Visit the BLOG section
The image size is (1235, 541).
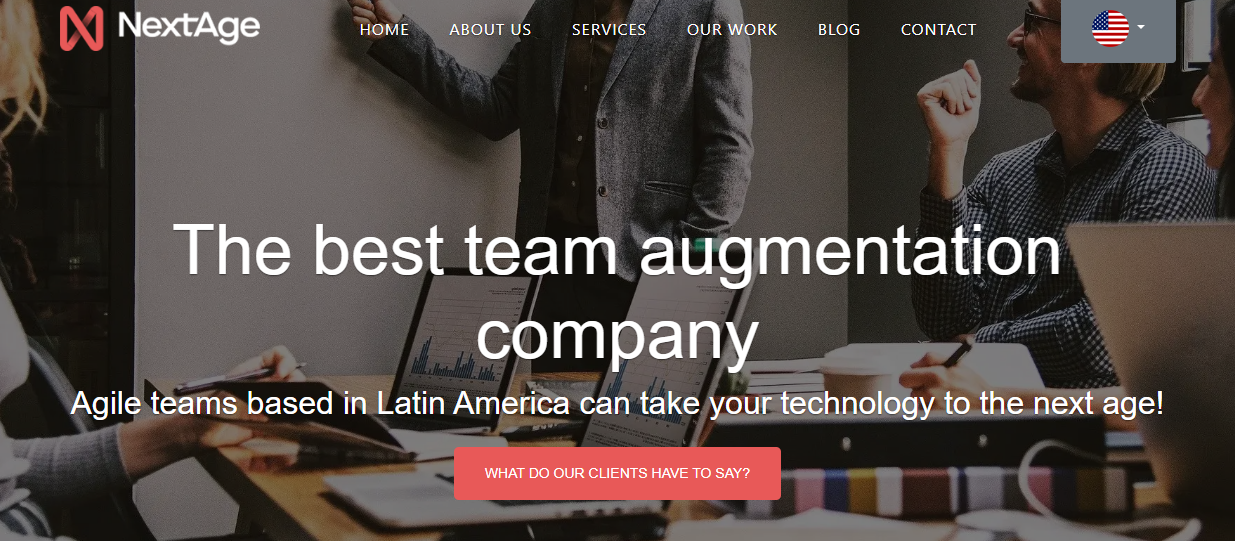click(839, 30)
